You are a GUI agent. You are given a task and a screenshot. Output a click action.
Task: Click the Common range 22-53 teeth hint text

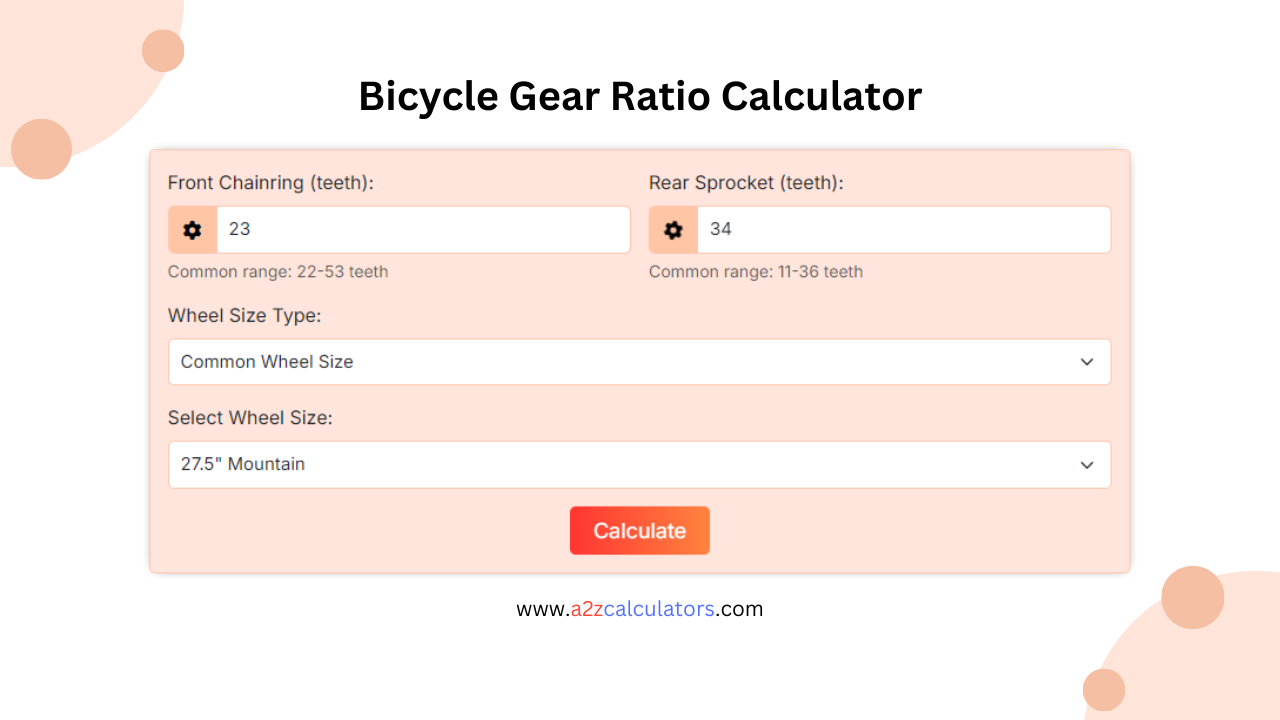pyautogui.click(x=278, y=271)
